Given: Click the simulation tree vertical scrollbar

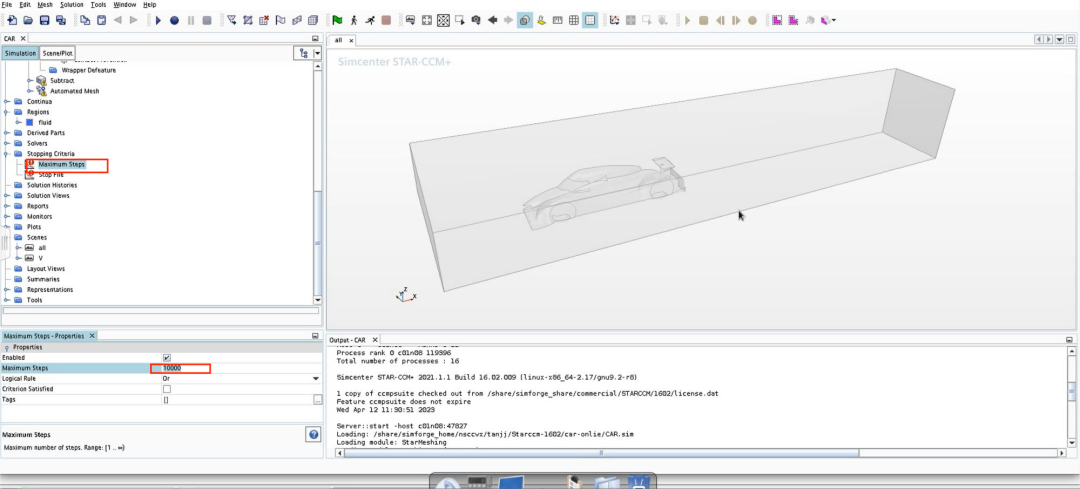Looking at the screenshot, I should click(318, 241).
